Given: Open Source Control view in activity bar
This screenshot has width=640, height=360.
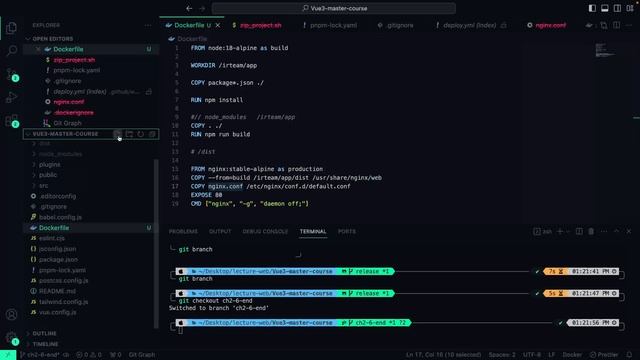Looking at the screenshot, I should pos(11,74).
